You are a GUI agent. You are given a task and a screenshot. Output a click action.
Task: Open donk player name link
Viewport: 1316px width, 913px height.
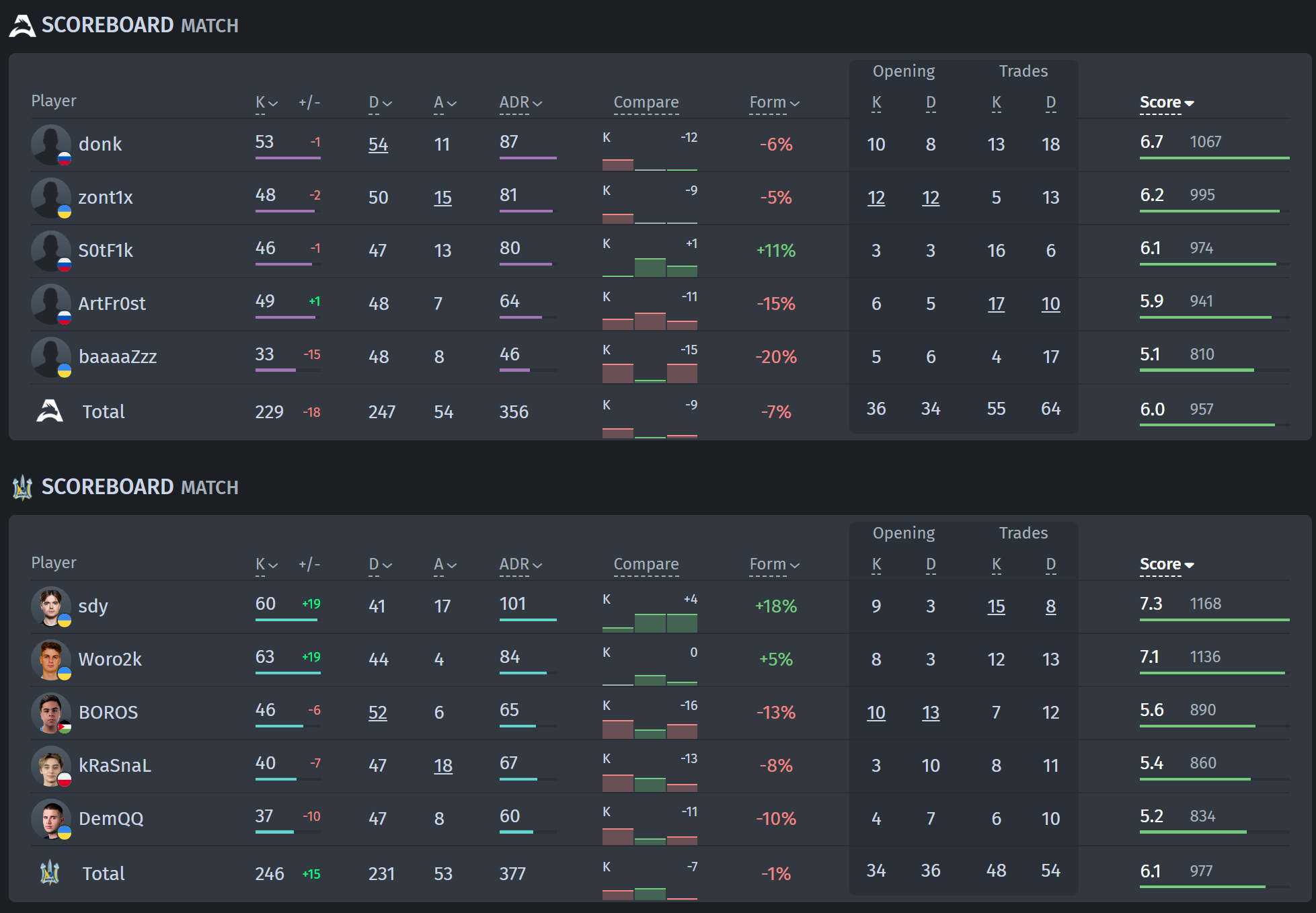[100, 145]
